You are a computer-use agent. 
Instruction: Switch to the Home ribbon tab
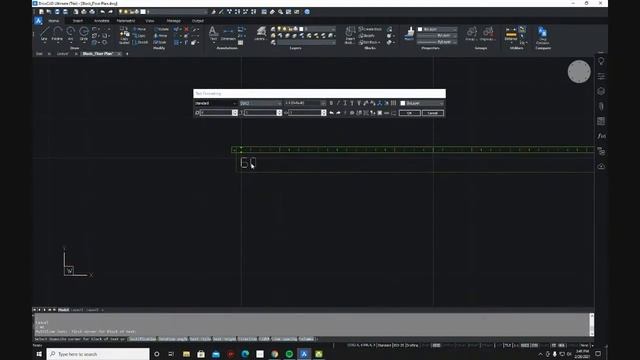tap(53, 21)
